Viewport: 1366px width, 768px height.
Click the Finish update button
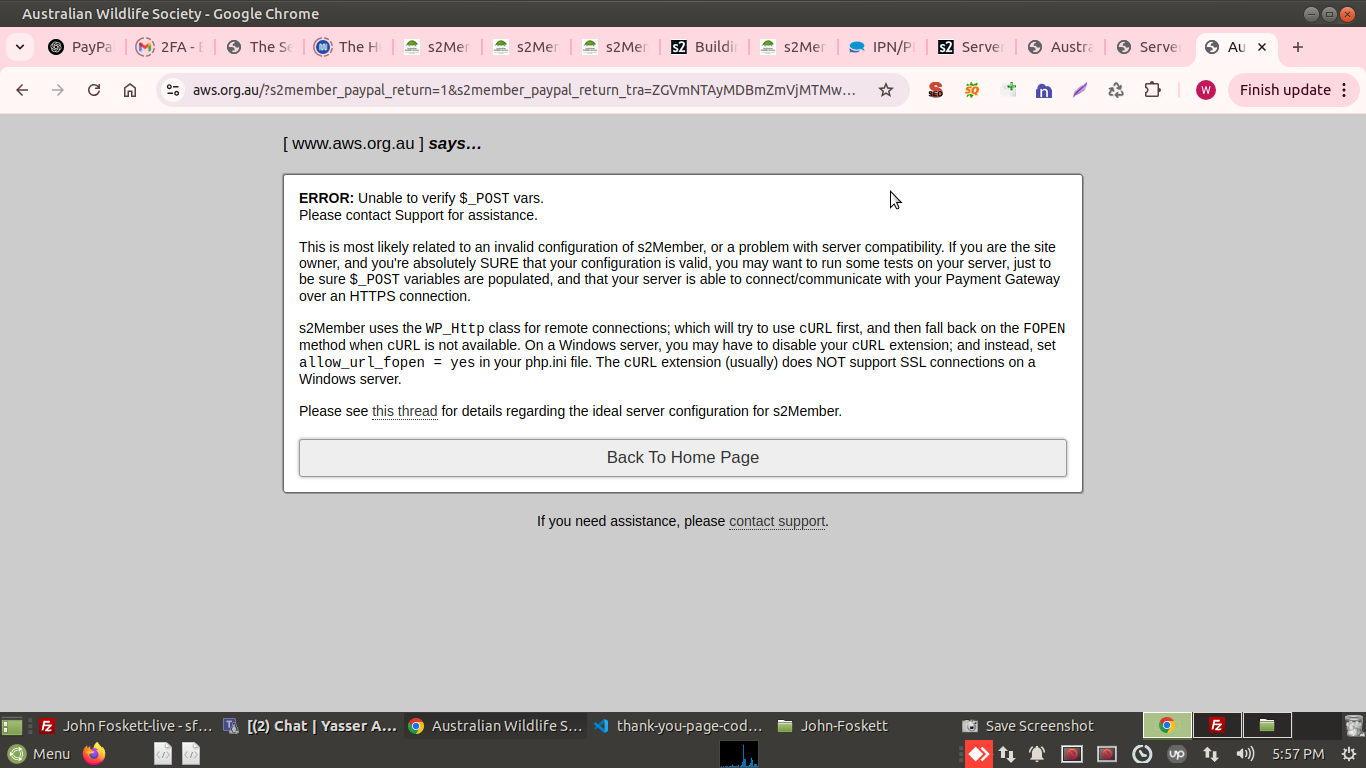(x=1292, y=90)
